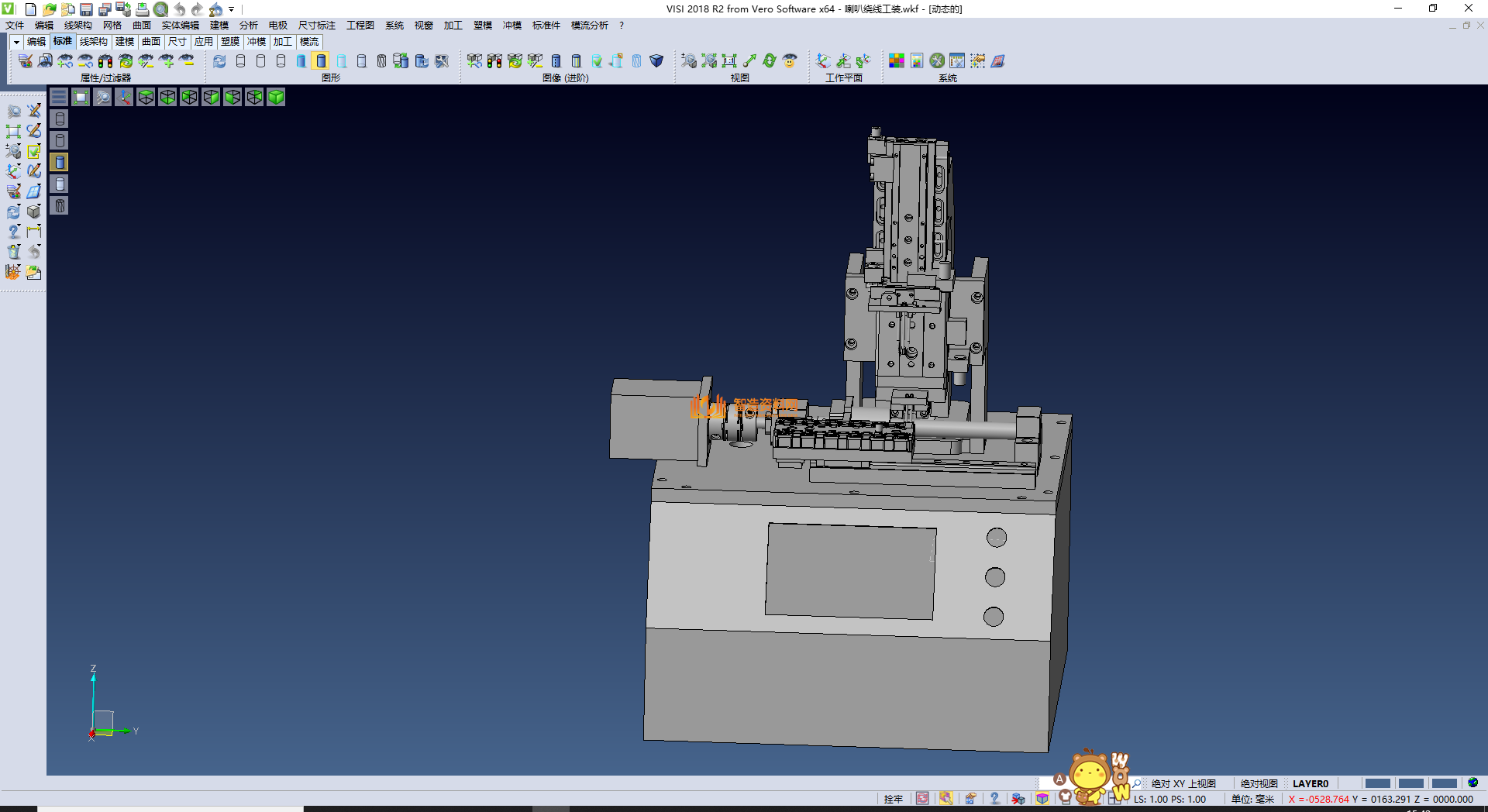Click the traffic light filter icon
Viewport: 1488px width, 812px height.
(105, 61)
